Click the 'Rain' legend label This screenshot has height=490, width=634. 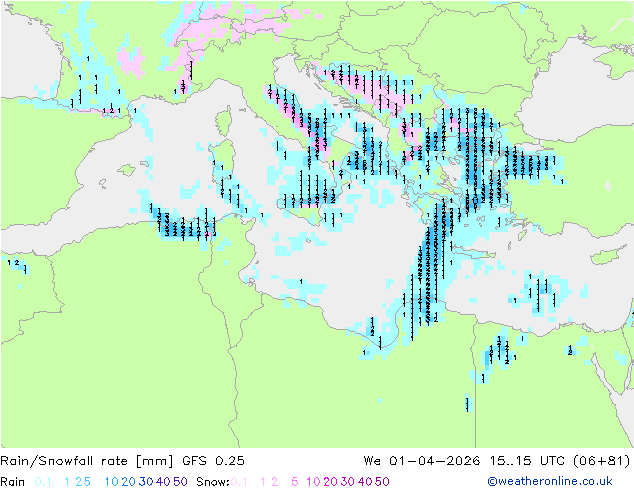[13, 482]
